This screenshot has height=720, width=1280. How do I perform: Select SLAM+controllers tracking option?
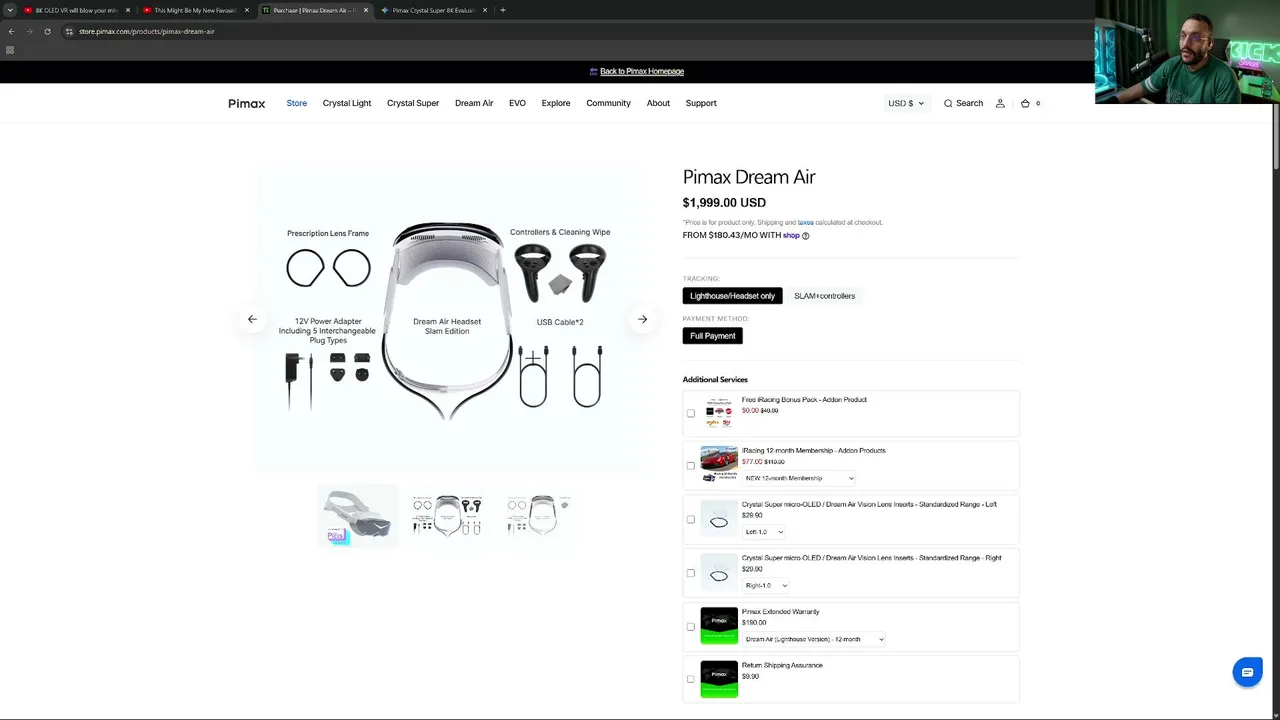[824, 296]
